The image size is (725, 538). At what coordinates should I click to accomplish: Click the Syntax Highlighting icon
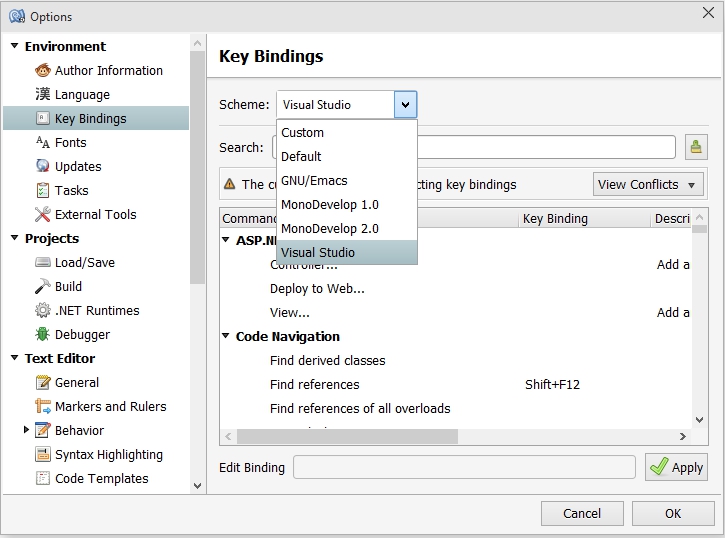click(43, 454)
